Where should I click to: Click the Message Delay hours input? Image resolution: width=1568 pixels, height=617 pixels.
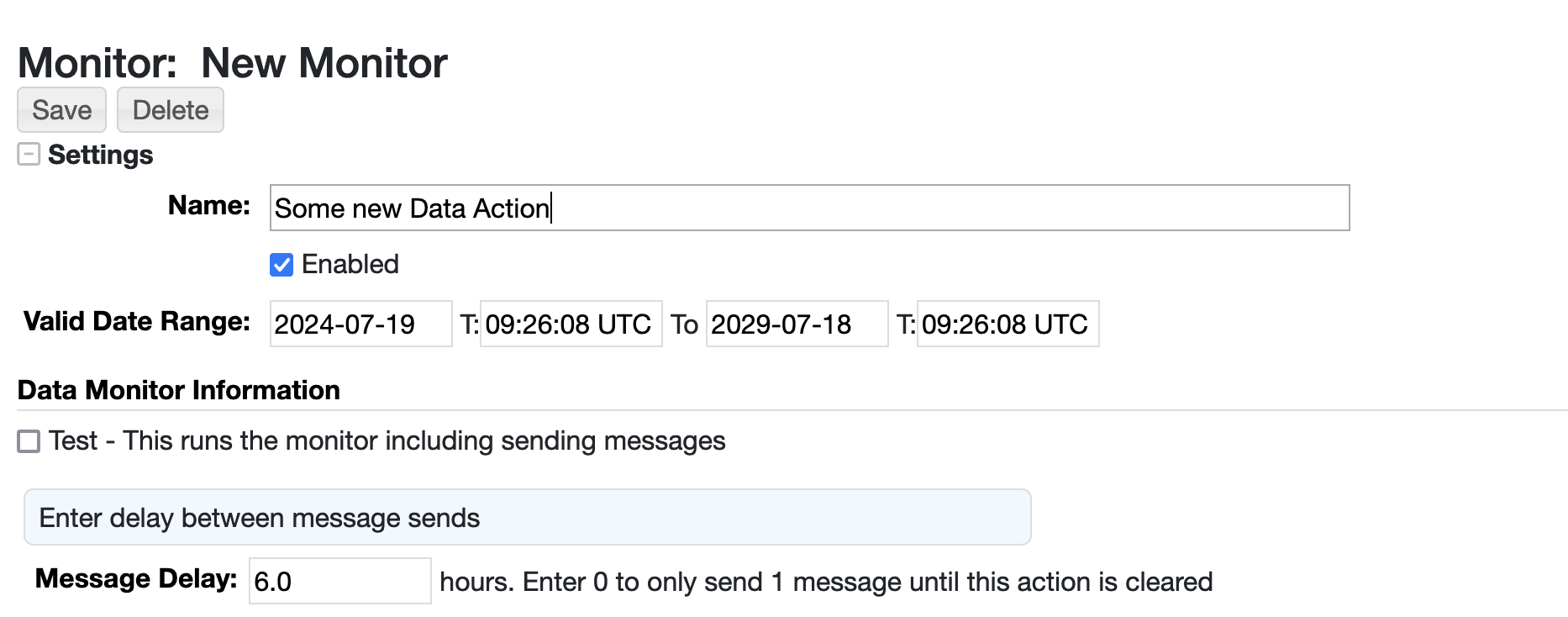[339, 581]
